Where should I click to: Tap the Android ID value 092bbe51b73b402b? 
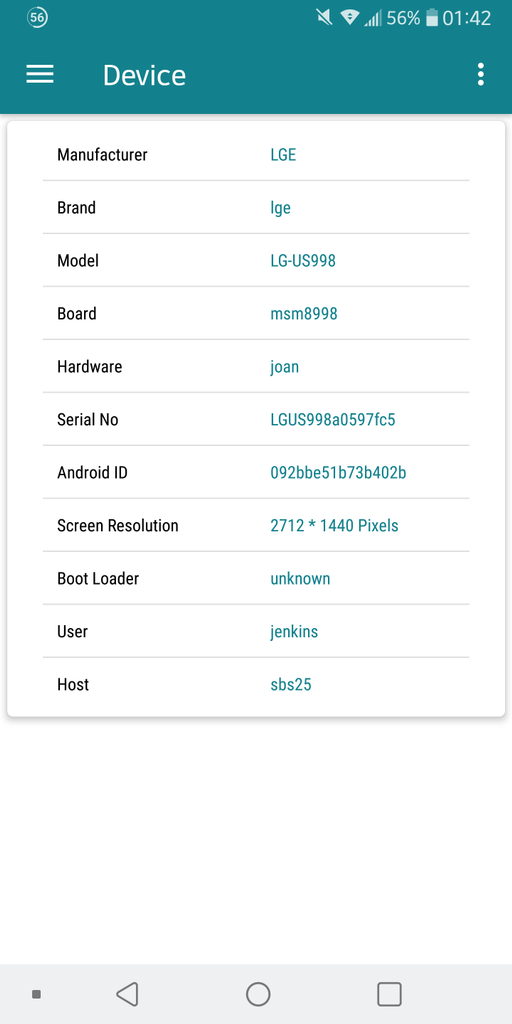pos(338,472)
